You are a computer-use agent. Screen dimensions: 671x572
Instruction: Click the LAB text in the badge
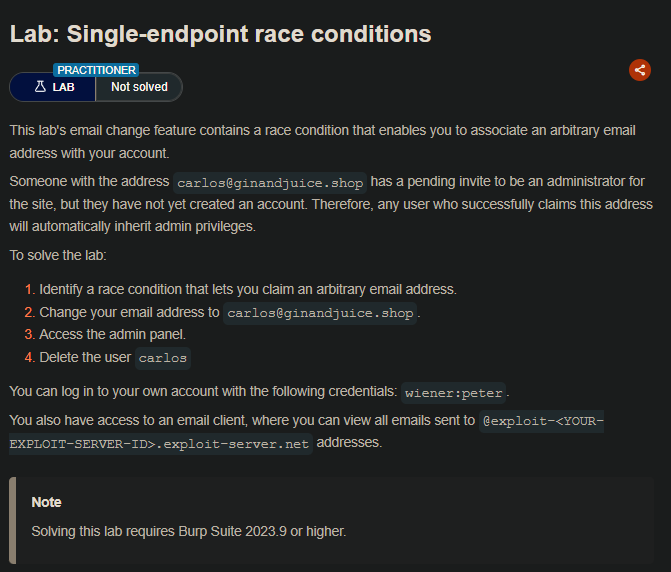(63, 87)
